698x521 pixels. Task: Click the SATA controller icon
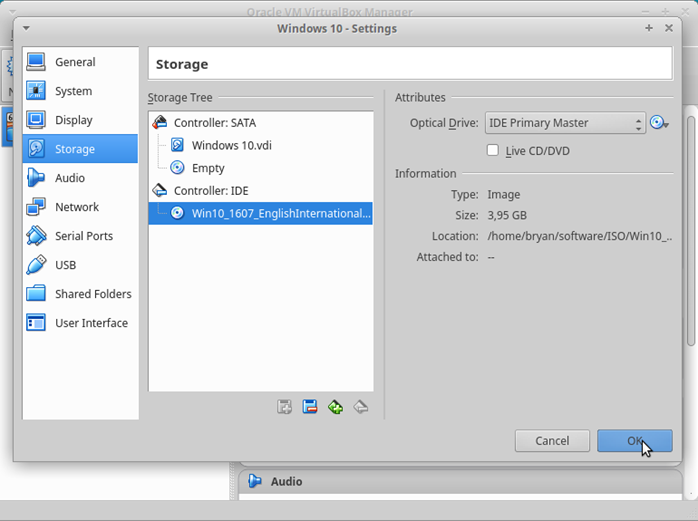tap(159, 122)
